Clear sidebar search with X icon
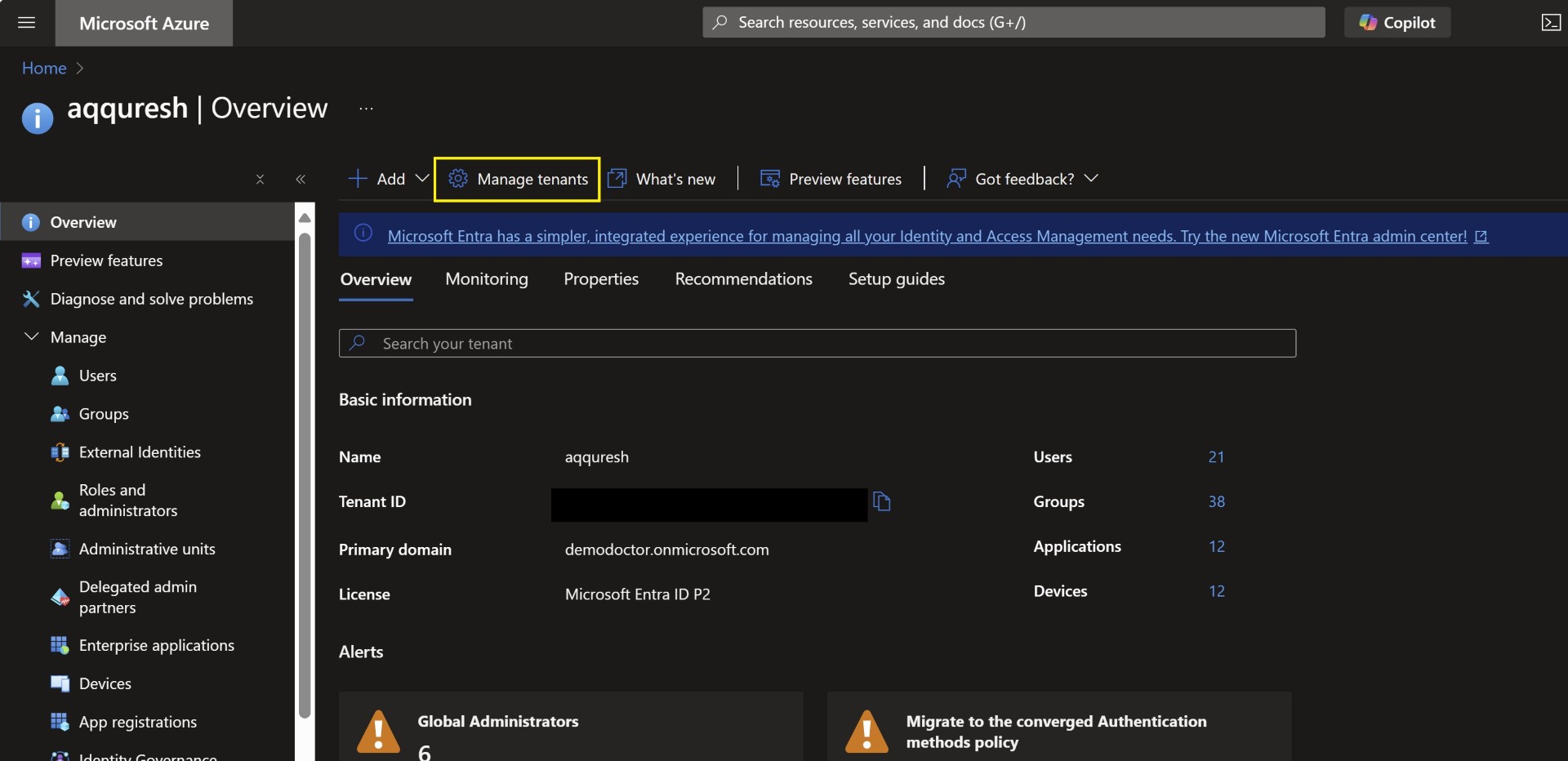This screenshot has height=761, width=1568. pyautogui.click(x=260, y=179)
